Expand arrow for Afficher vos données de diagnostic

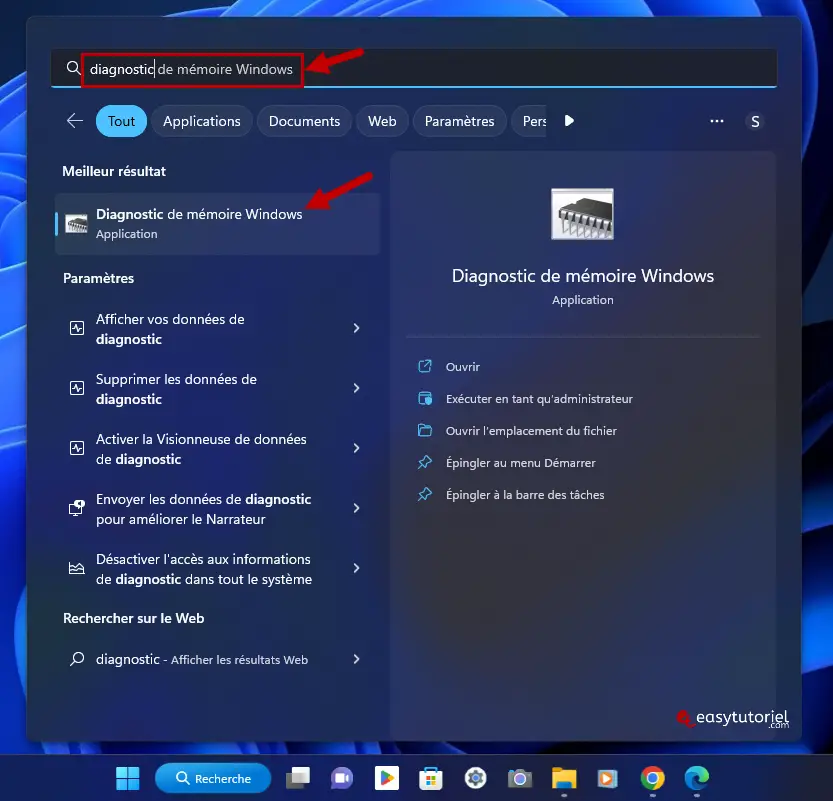coord(356,328)
